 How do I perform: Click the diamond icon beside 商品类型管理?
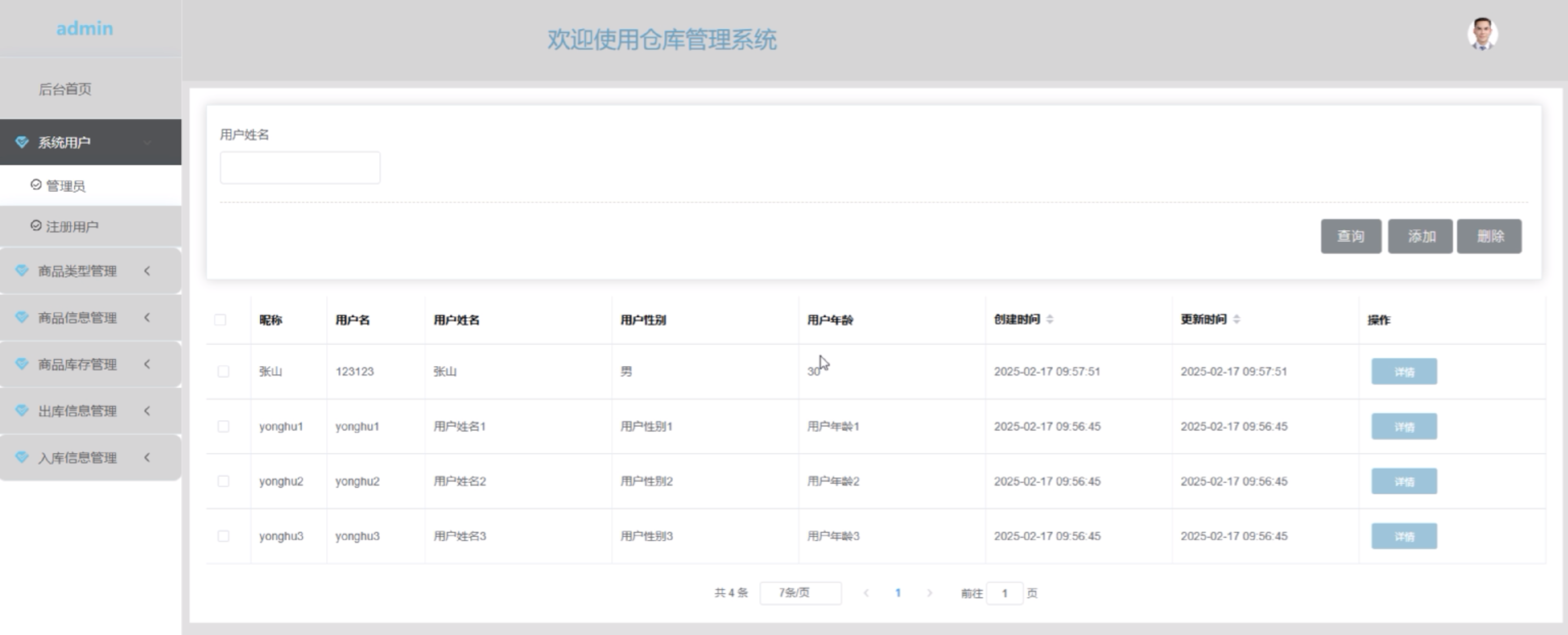pos(22,270)
